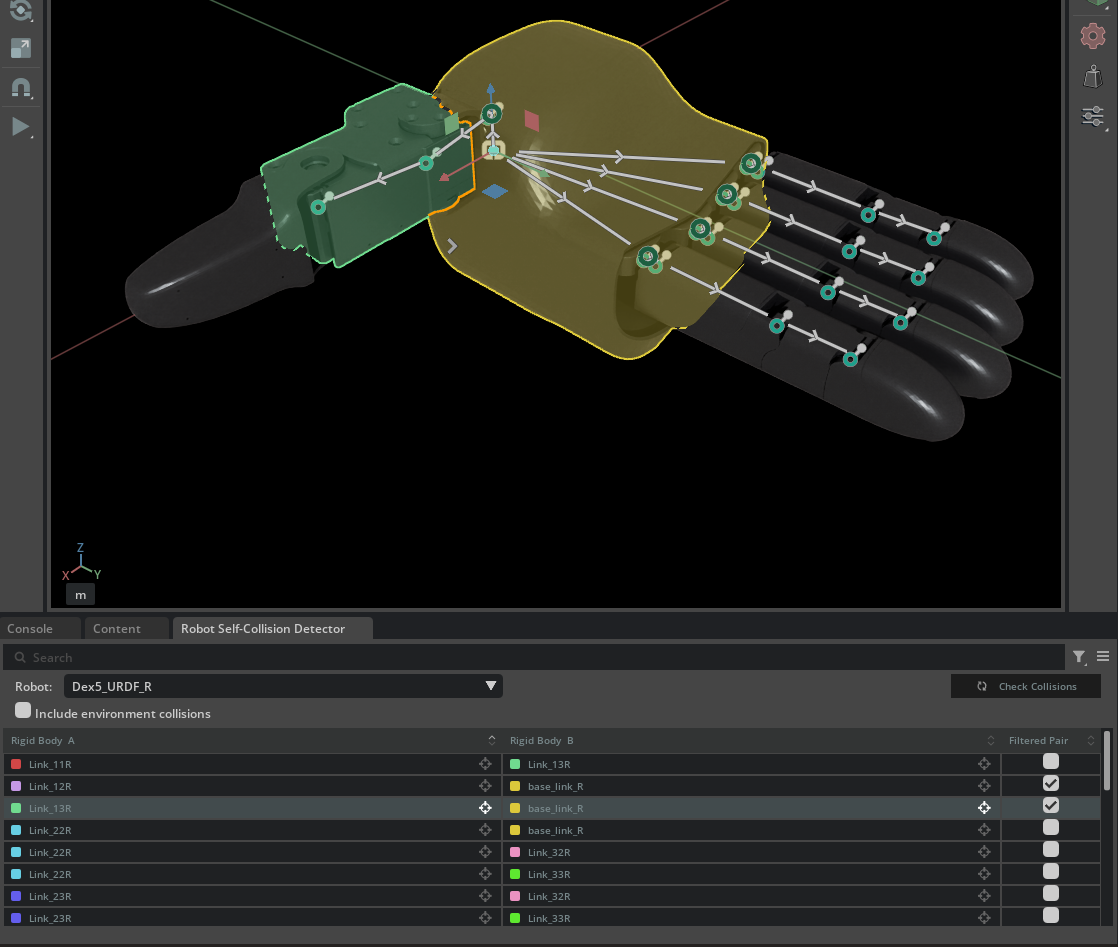Uncheck Filtered Pair for Link_12R and base_link_R
The width and height of the screenshot is (1118, 947).
1050,783
